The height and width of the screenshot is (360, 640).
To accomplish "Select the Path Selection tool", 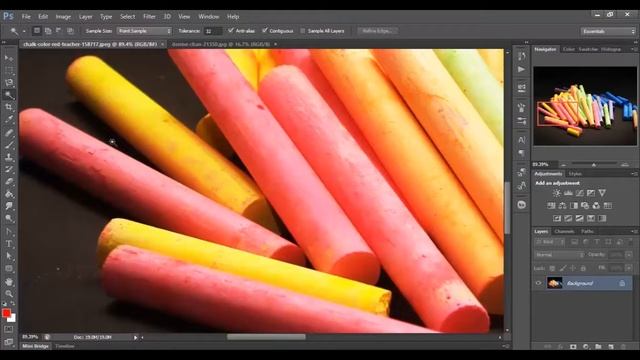I will (9, 256).
